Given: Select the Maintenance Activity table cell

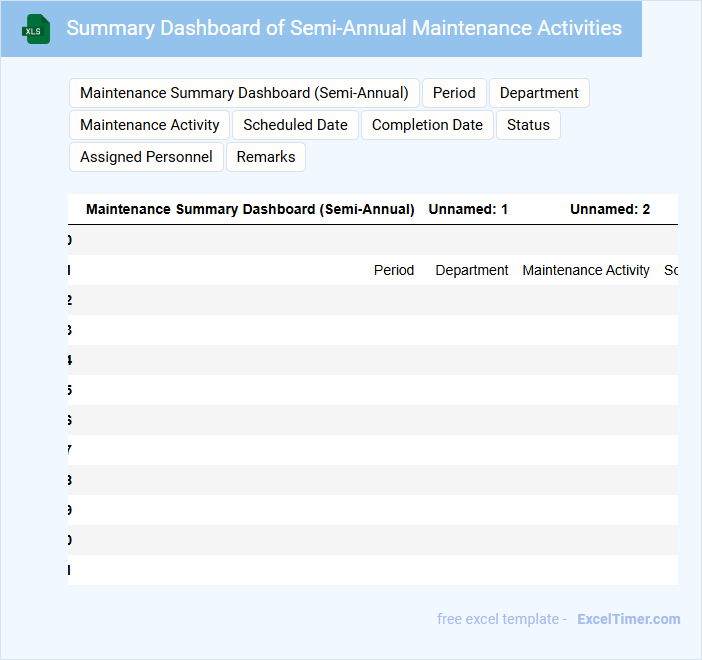Looking at the screenshot, I should [586, 270].
